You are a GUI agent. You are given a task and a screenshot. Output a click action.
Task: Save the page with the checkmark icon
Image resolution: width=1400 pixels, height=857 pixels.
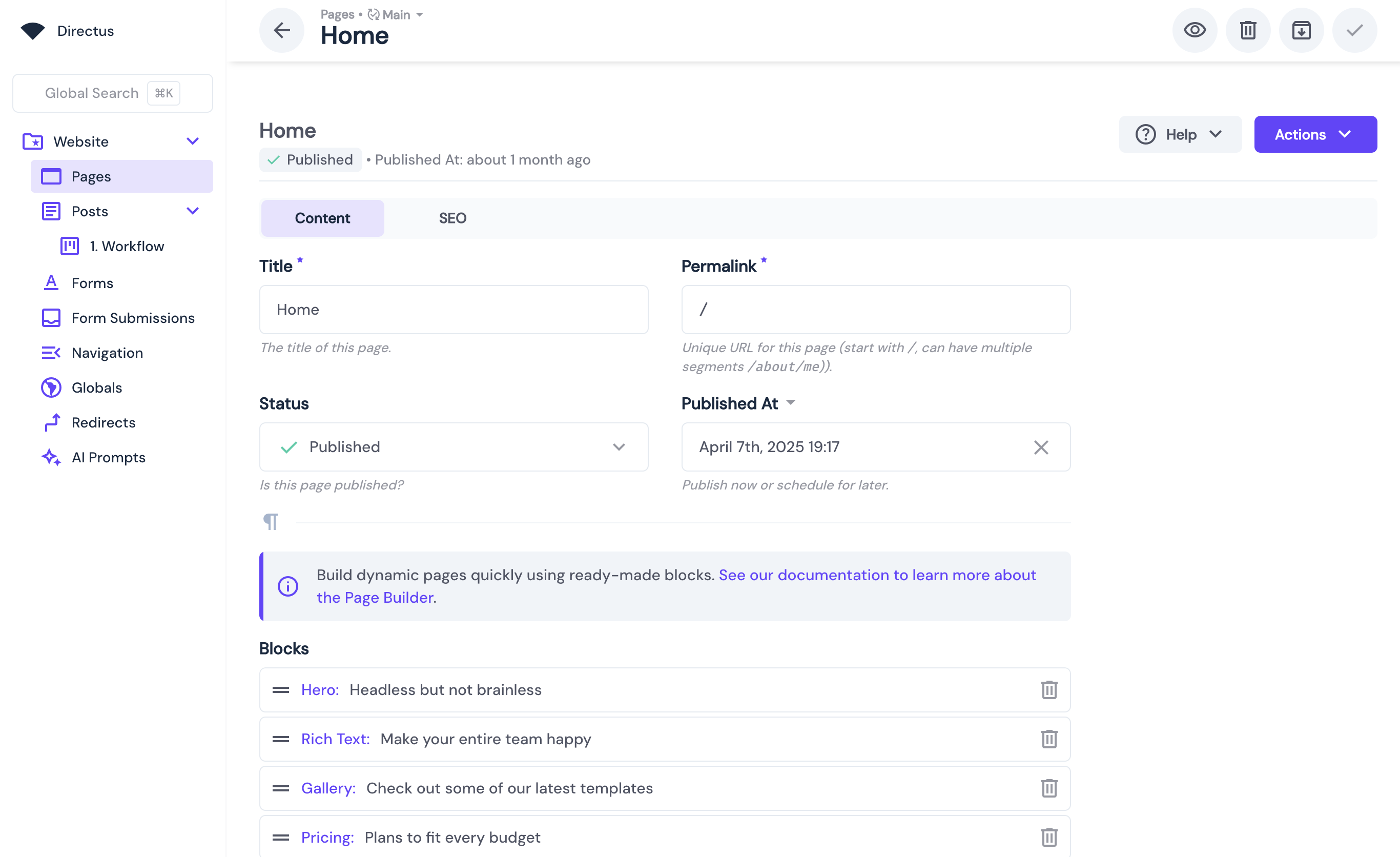tap(1354, 30)
